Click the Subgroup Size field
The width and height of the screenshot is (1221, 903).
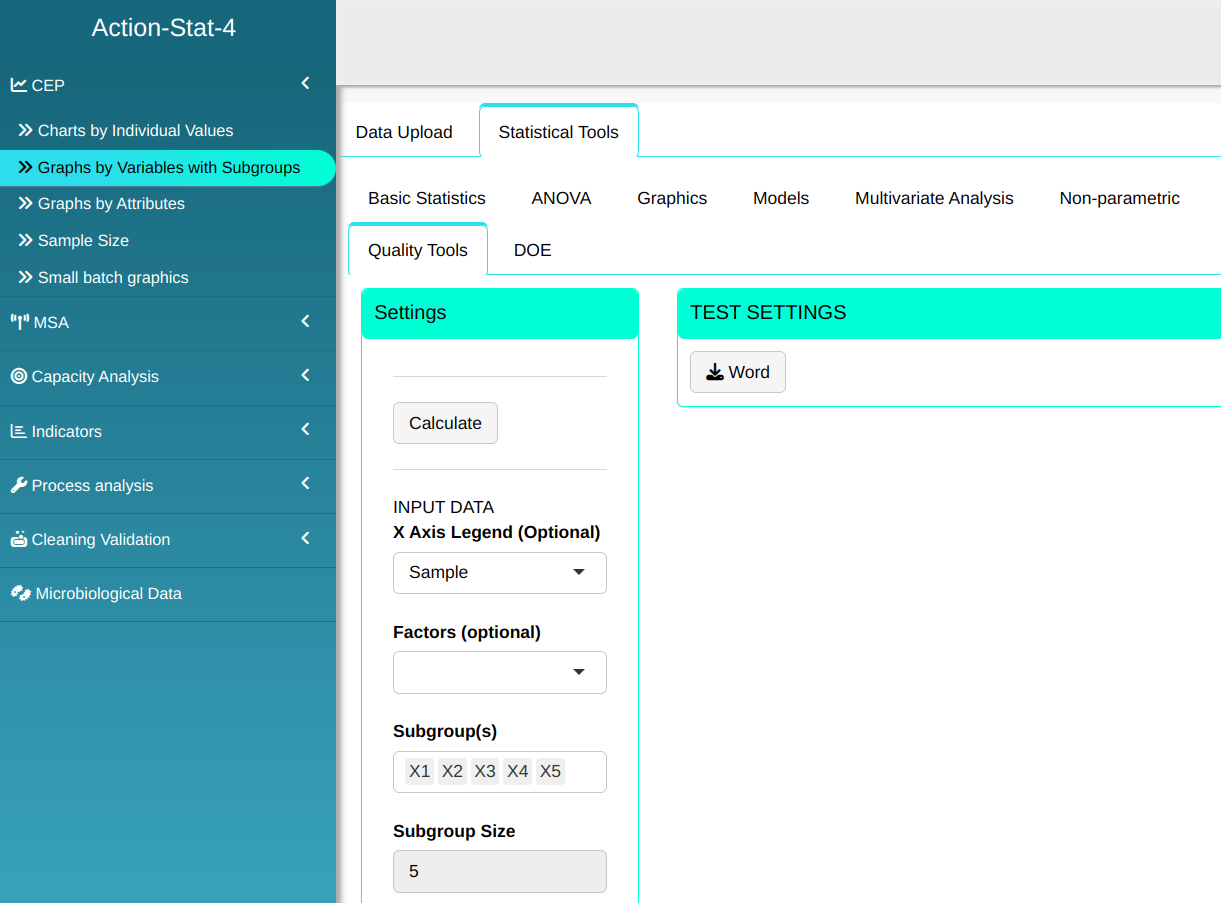(499, 871)
